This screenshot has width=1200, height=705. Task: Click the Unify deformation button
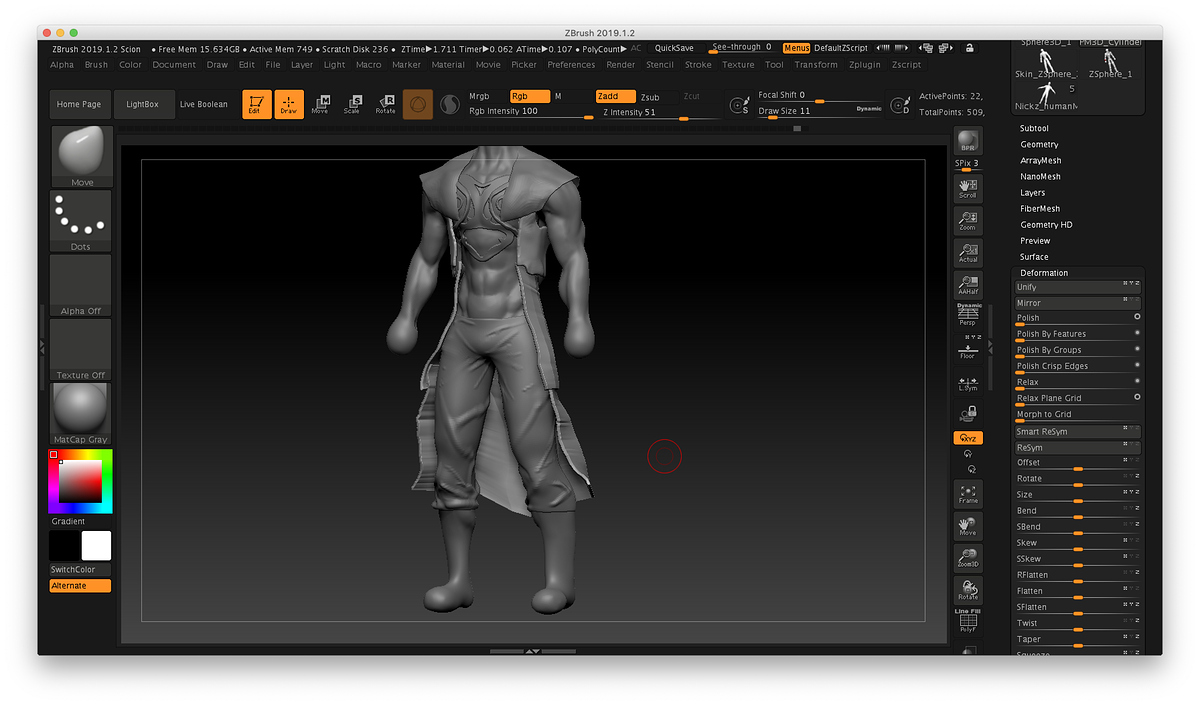(1078, 287)
